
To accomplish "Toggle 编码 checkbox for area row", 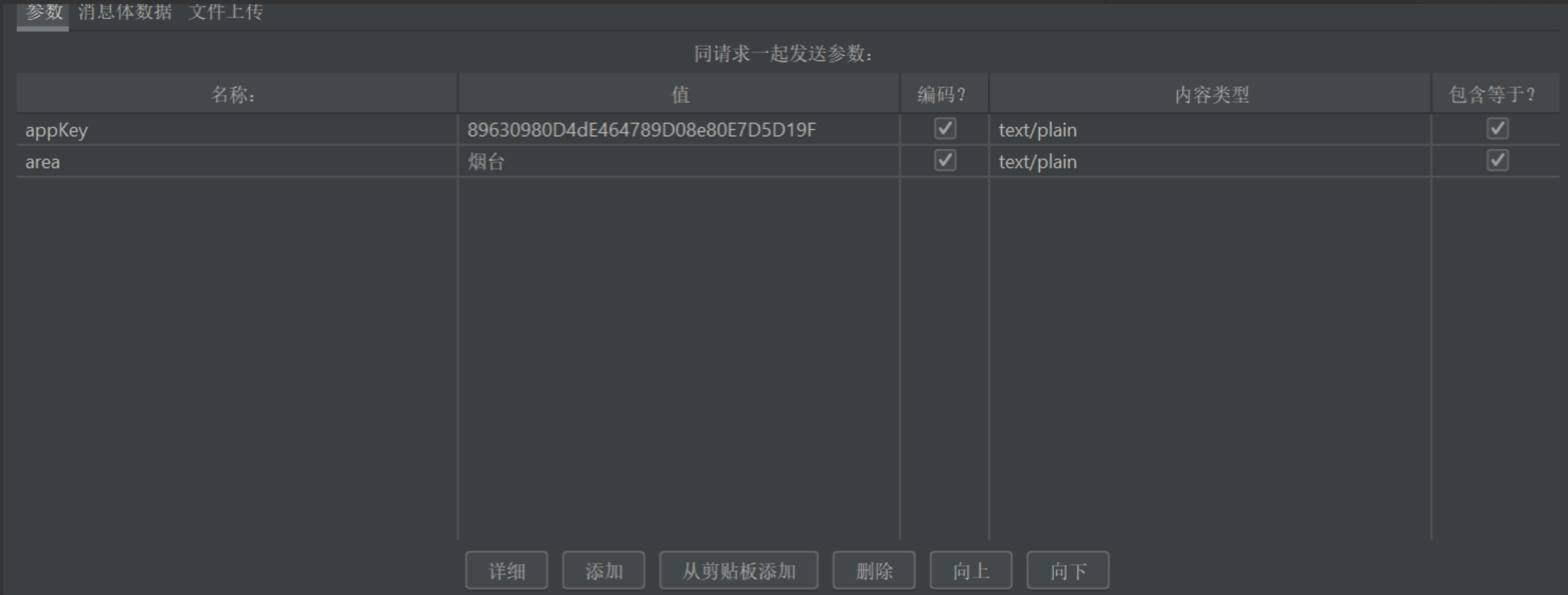I will (x=945, y=160).
